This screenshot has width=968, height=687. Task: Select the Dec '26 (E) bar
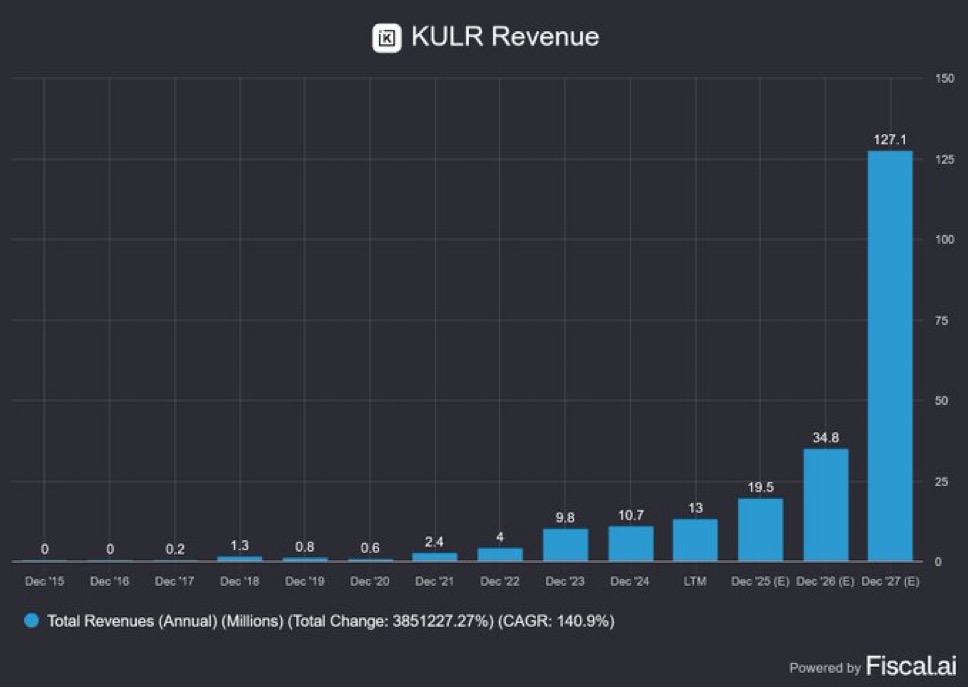825,505
